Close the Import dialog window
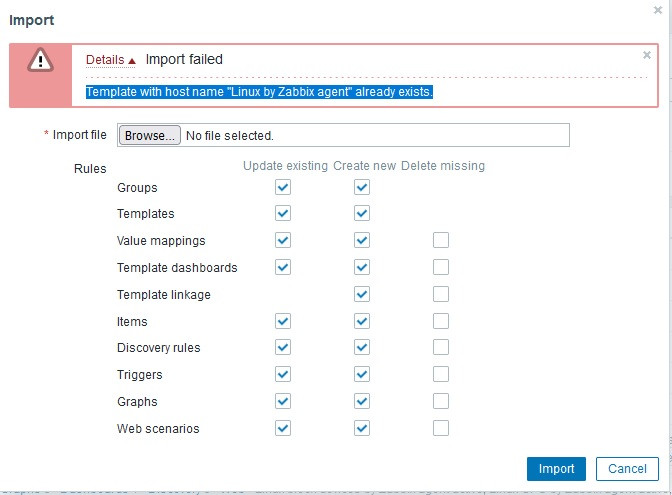672x495 pixels. pyautogui.click(x=657, y=9)
